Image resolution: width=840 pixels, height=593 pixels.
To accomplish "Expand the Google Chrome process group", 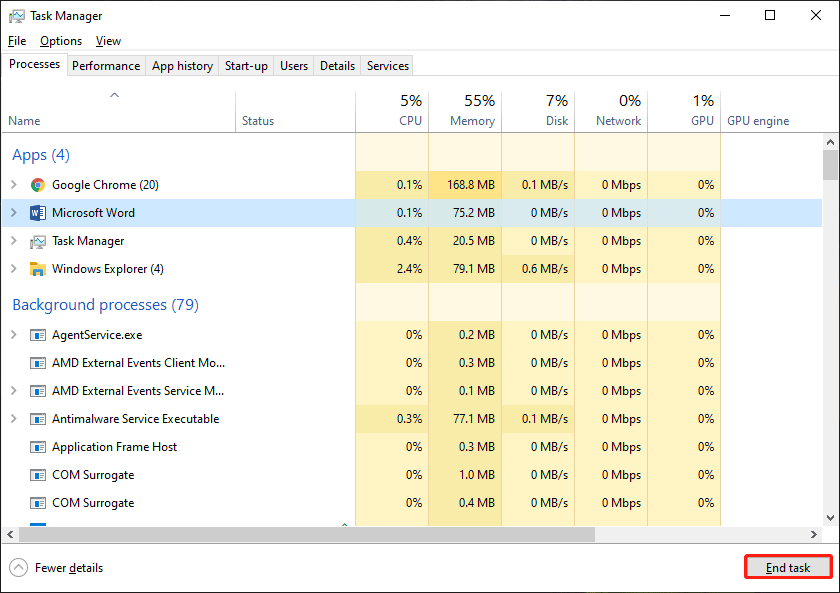I will (x=14, y=185).
